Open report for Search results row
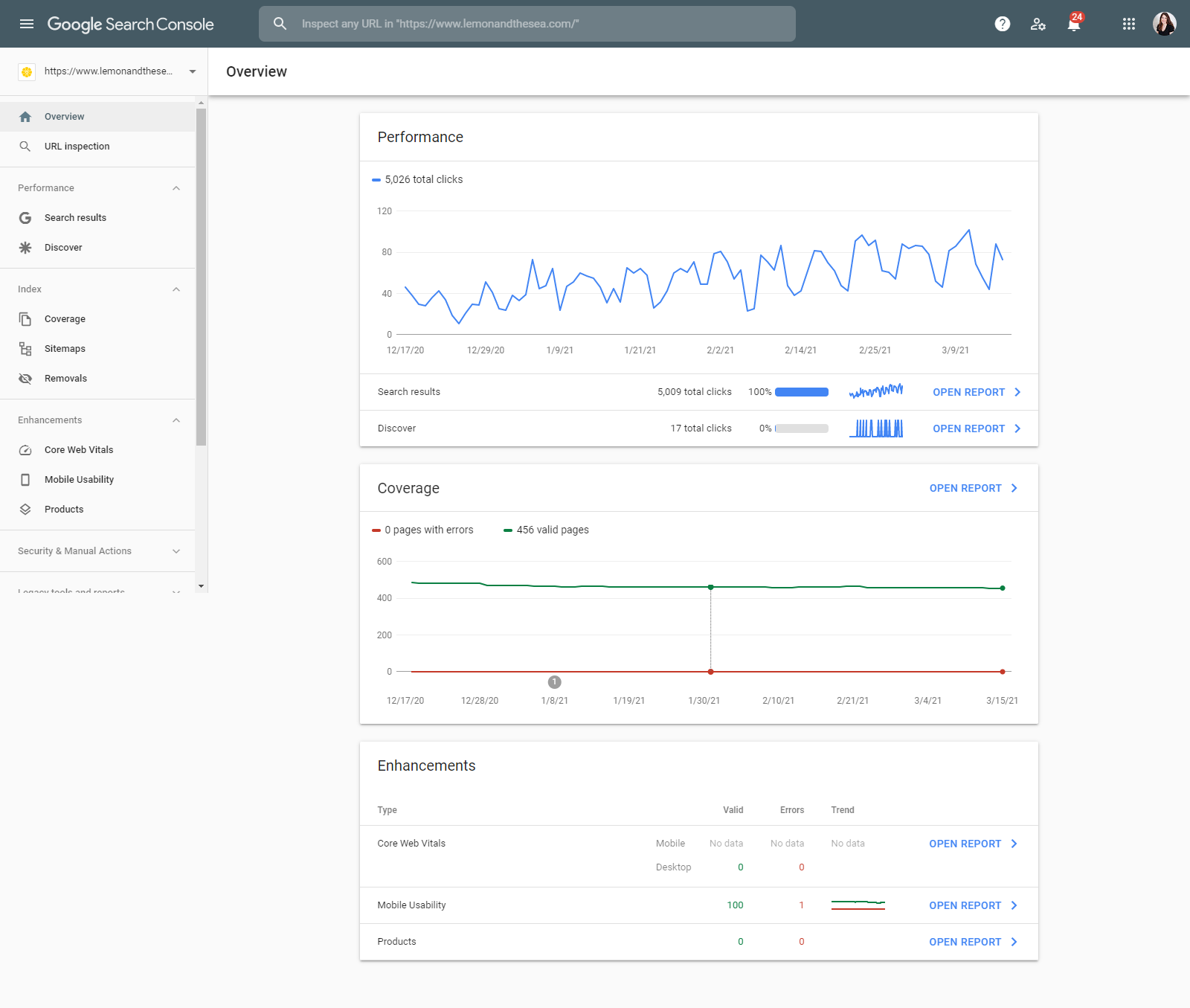The height and width of the screenshot is (1008, 1190). 977,392
